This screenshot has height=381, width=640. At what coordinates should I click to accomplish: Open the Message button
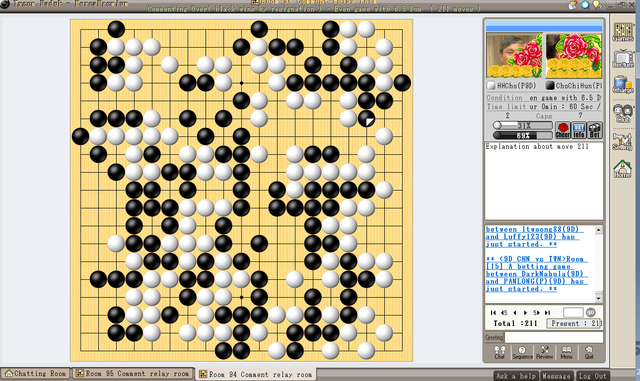557,376
